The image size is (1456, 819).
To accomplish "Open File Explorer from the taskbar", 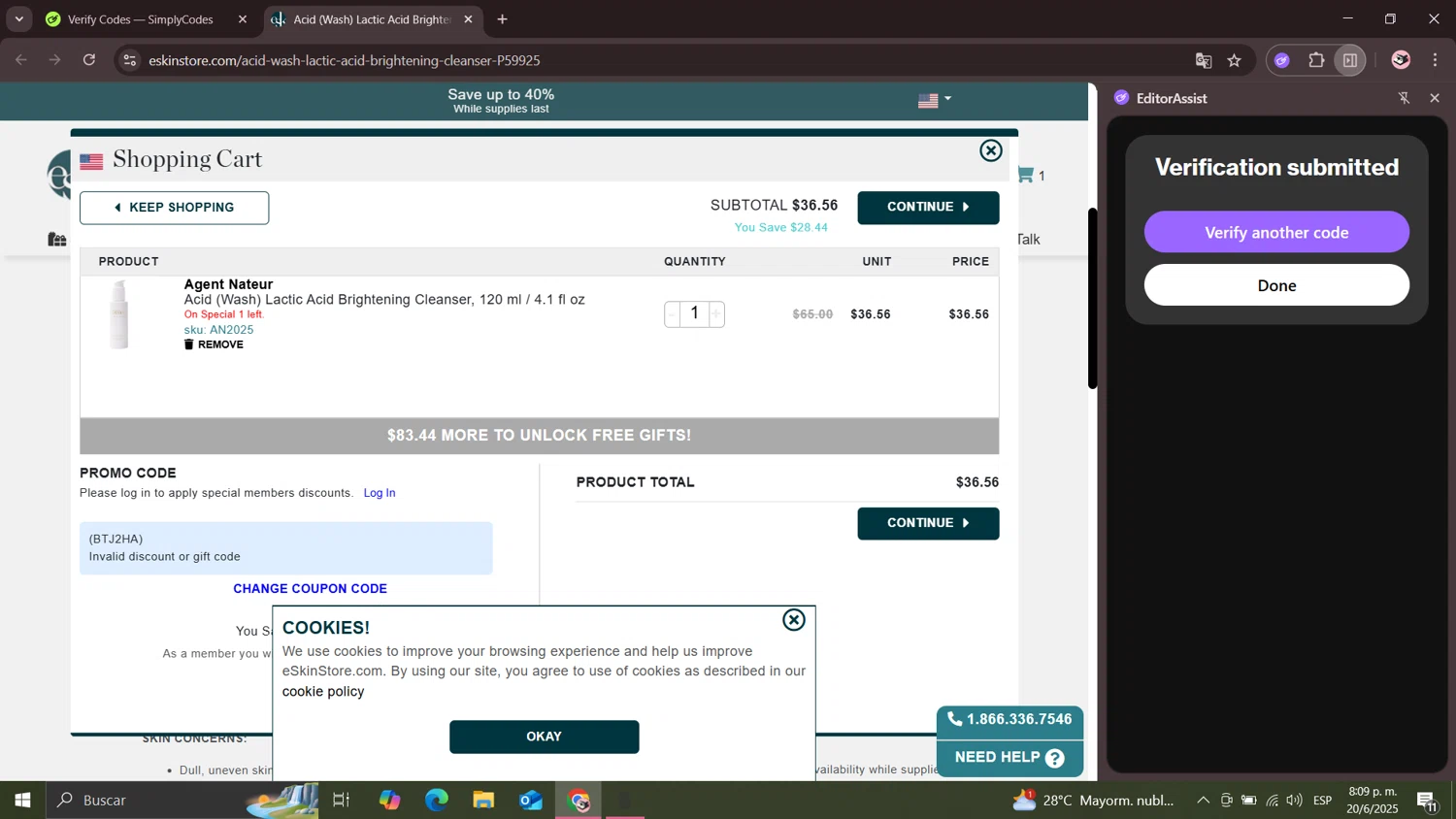I will click(483, 801).
